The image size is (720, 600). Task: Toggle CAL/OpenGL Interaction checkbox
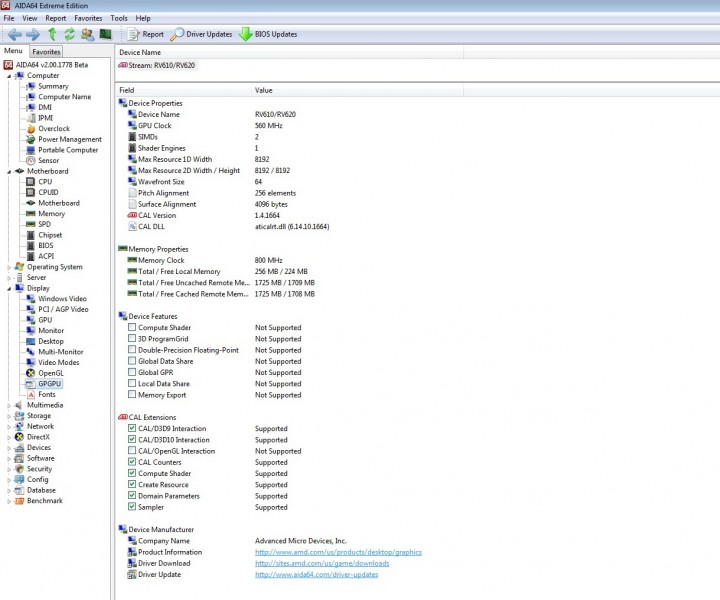[x=132, y=451]
